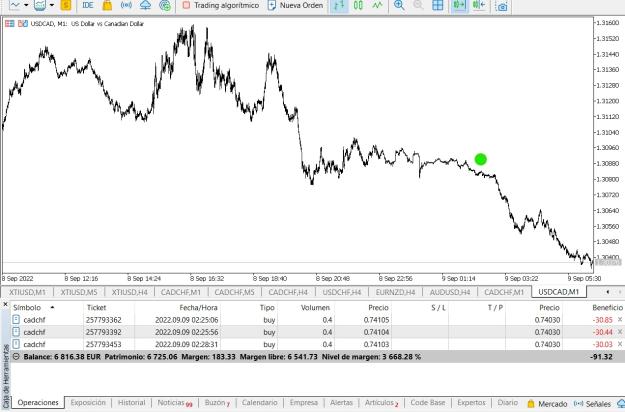Image resolution: width=625 pixels, height=412 pixels.
Task: Open the chart type line icon
Action: pyautogui.click(x=15, y=6)
